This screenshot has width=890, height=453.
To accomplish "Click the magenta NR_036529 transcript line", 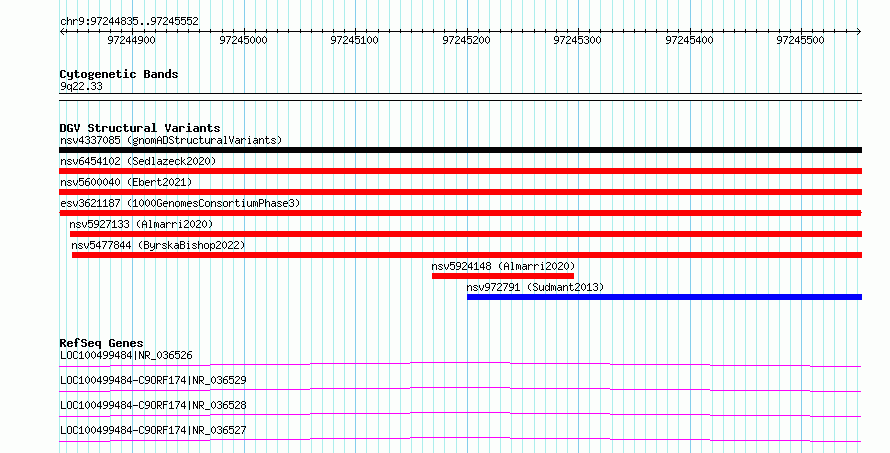I will (460, 389).
